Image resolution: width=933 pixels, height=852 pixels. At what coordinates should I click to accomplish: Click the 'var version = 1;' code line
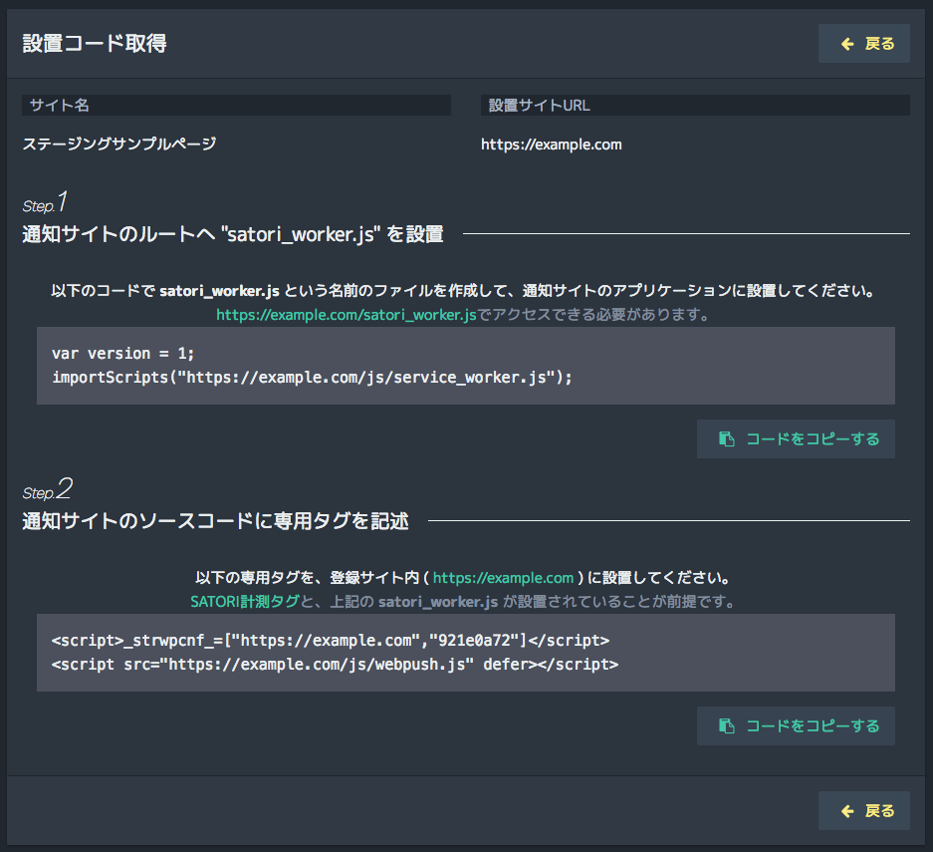tap(123, 353)
